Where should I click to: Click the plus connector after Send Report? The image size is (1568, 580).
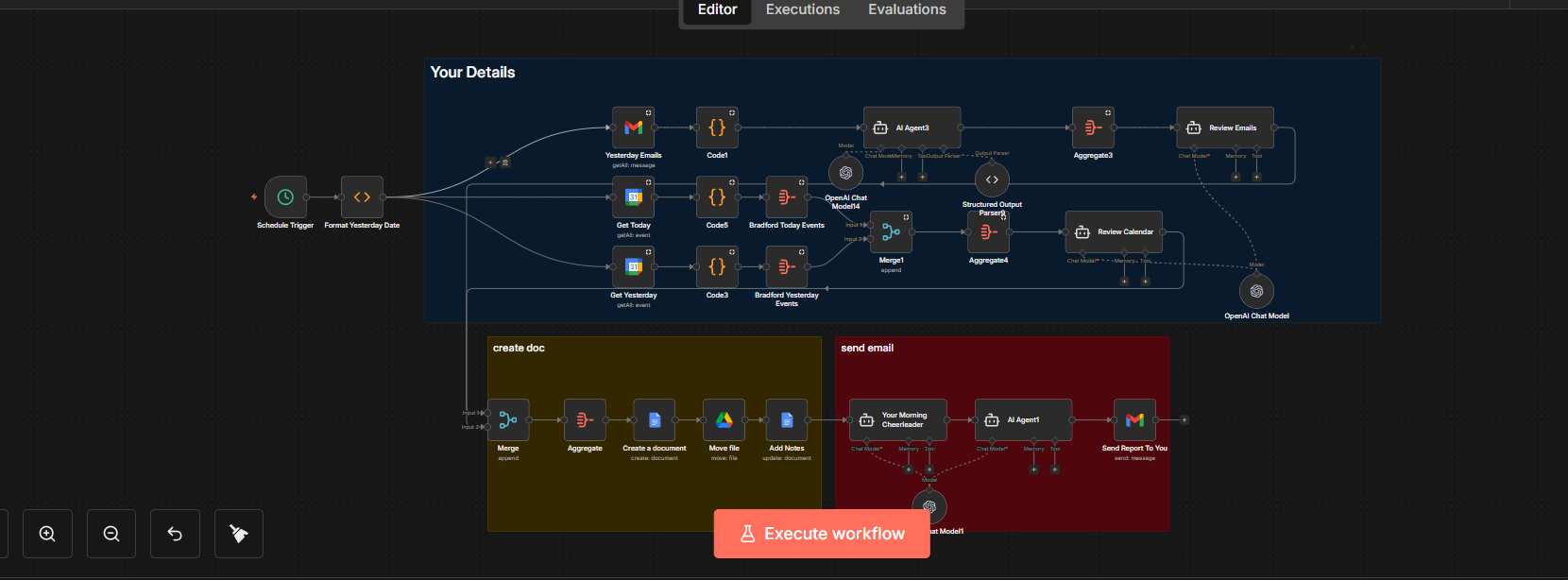(x=1184, y=420)
